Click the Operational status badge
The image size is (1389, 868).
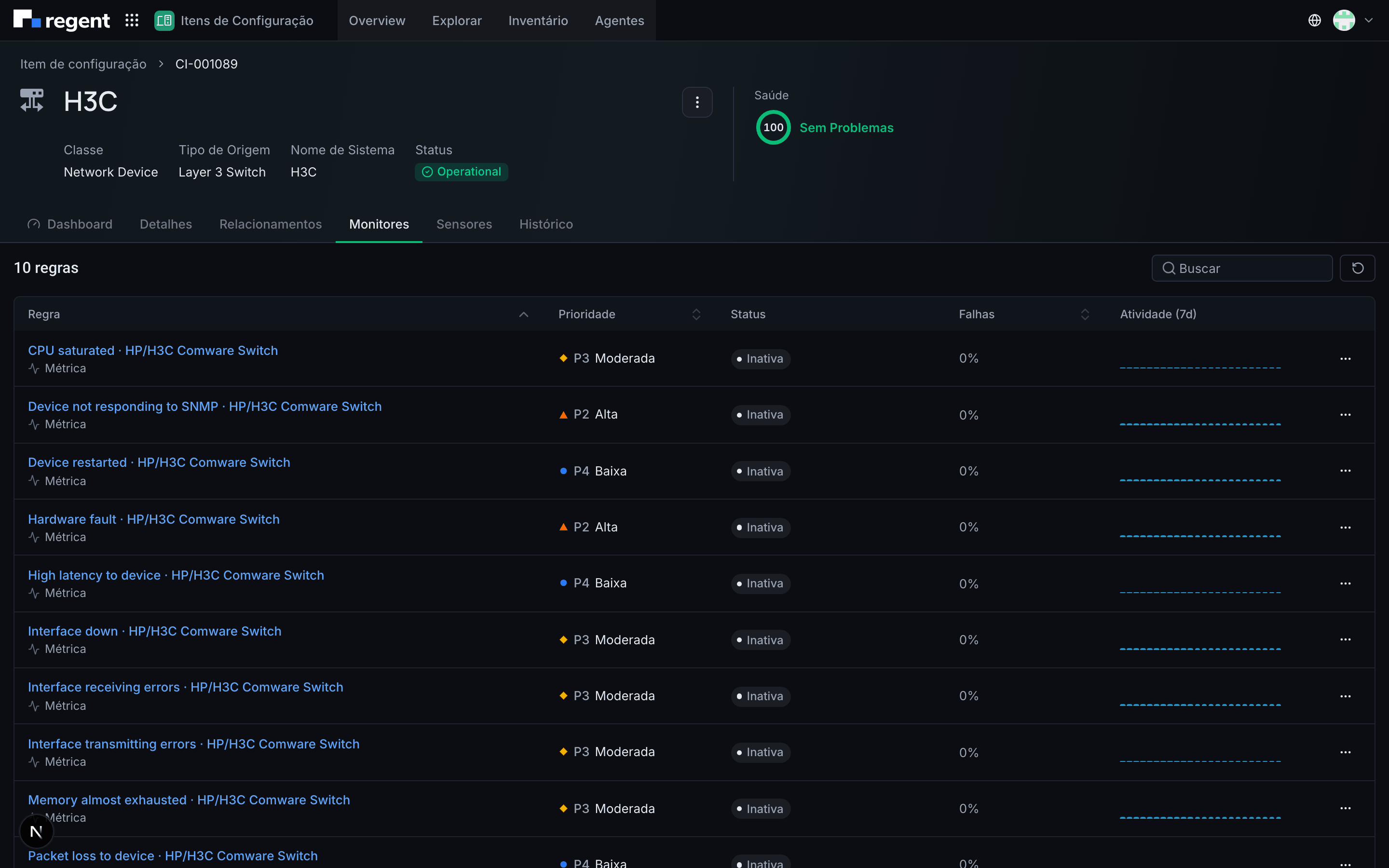pos(462,172)
